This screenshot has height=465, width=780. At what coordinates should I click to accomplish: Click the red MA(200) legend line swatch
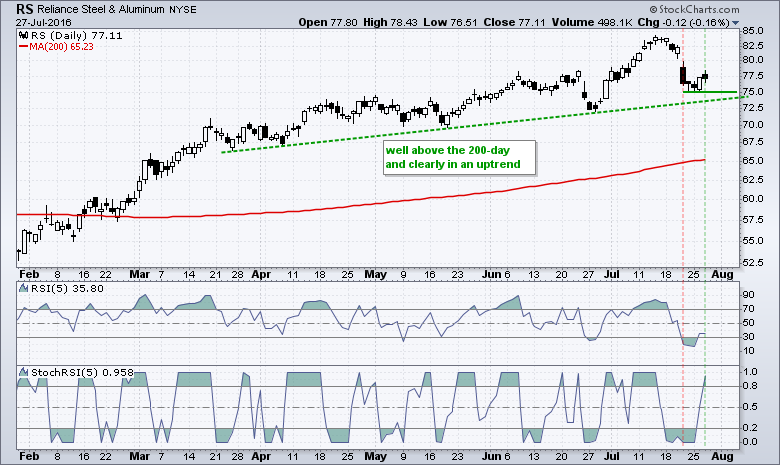click(23, 47)
